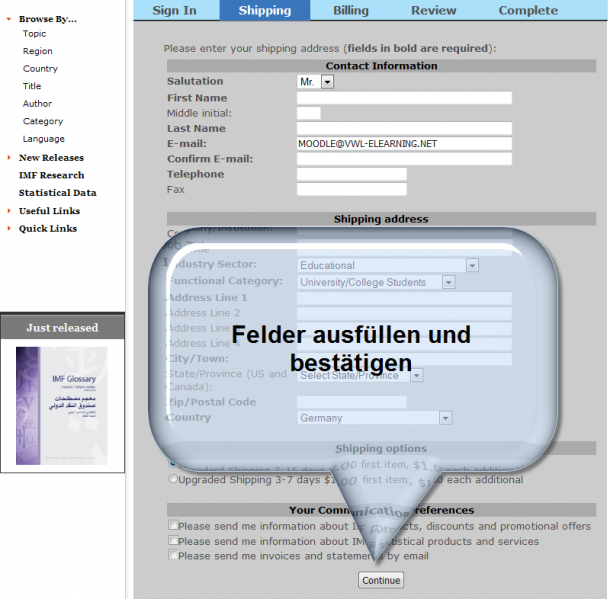
Task: Check the promotional offers information checkbox
Action: (x=174, y=526)
